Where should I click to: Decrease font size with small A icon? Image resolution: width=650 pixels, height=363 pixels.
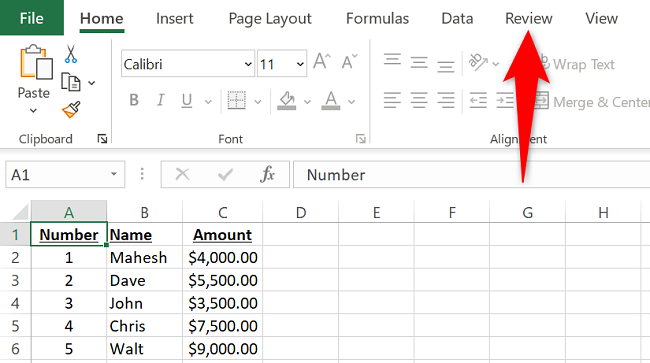pyautogui.click(x=349, y=61)
